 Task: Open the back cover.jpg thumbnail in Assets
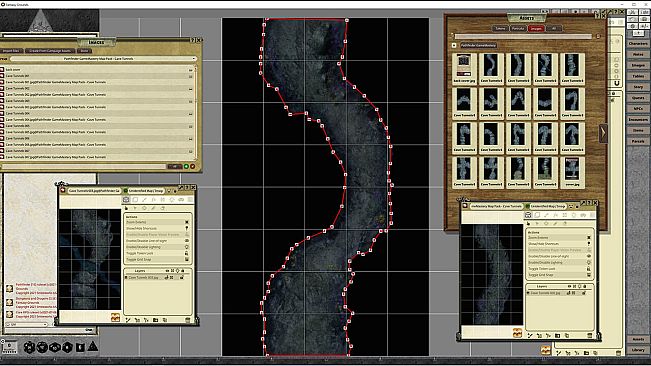click(464, 69)
